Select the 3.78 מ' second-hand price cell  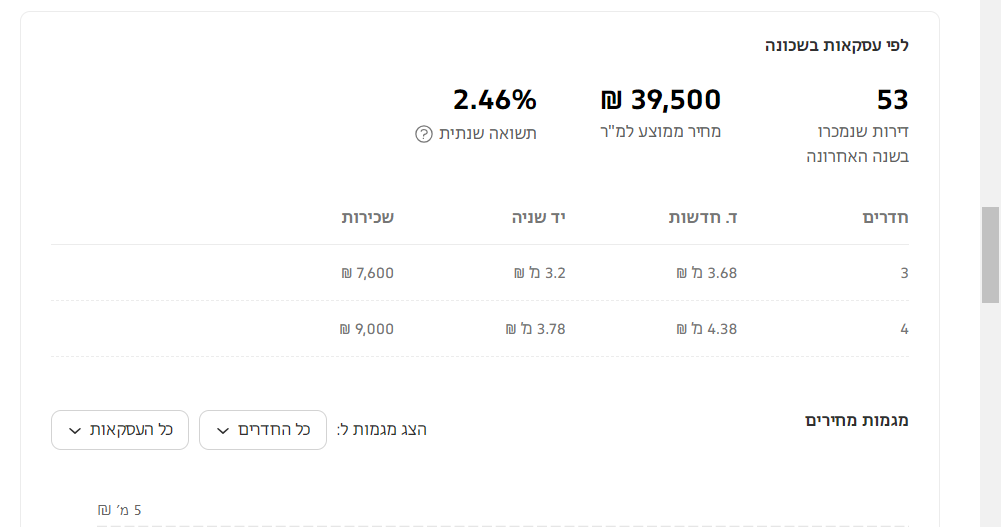537,329
